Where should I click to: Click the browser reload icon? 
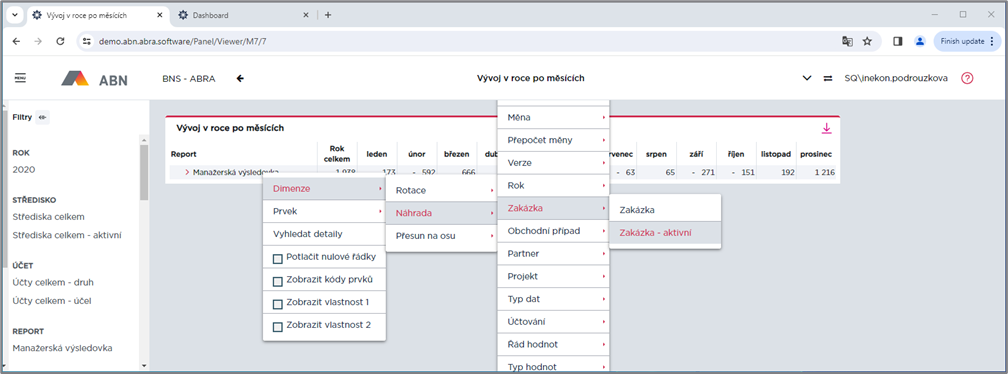point(60,41)
